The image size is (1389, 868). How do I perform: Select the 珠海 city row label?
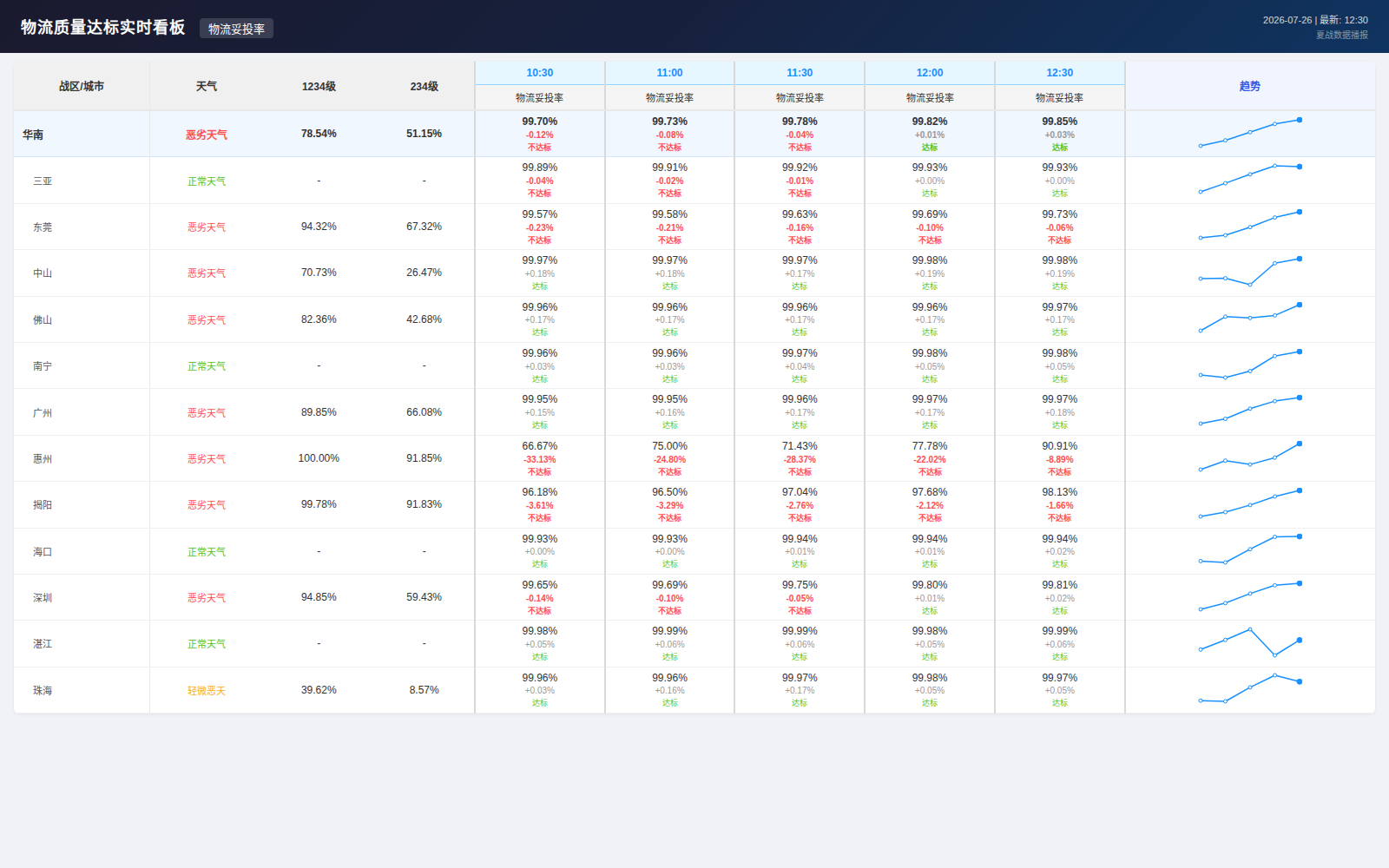[43, 691]
